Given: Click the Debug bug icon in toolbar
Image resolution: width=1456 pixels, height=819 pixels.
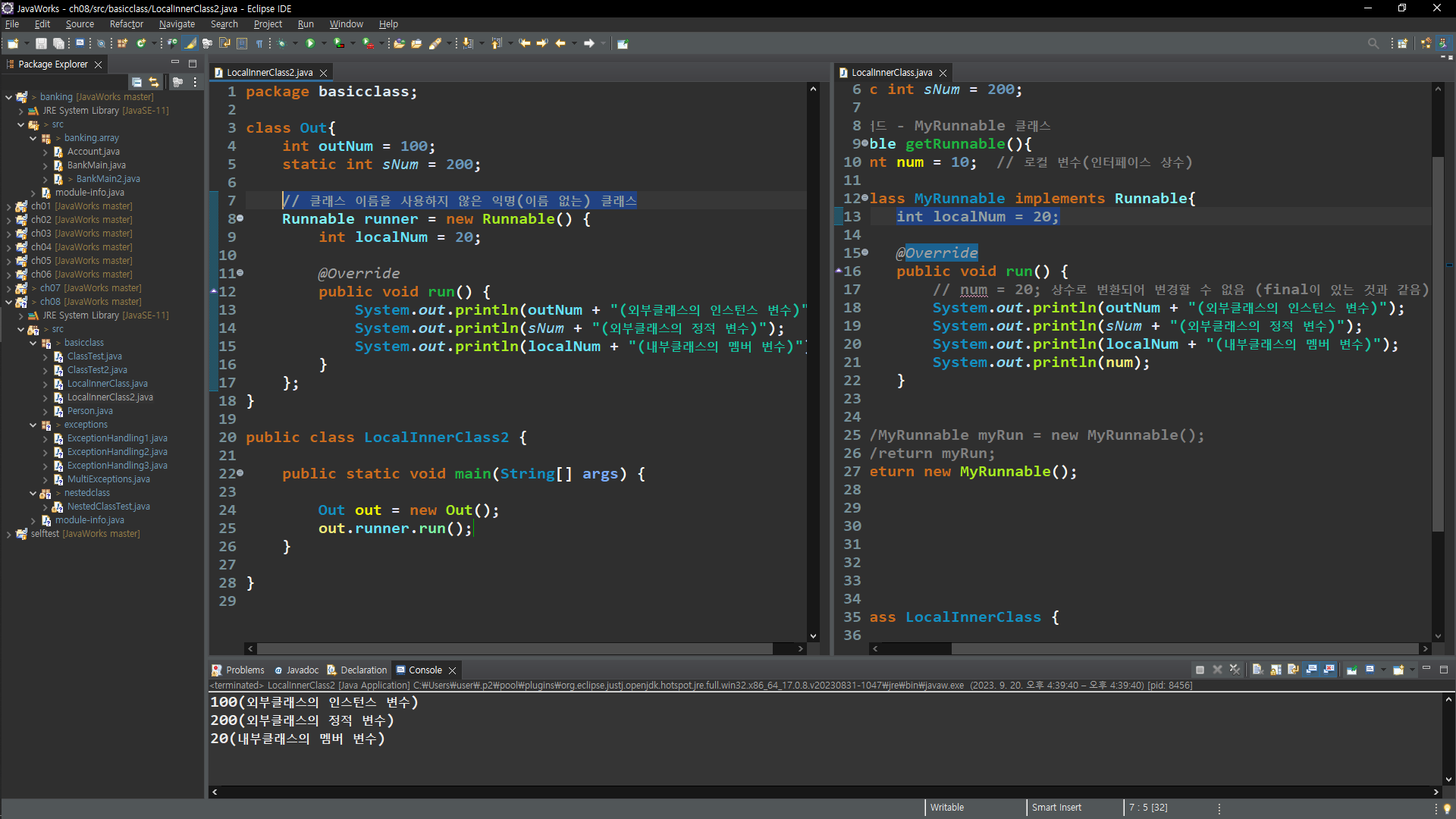Looking at the screenshot, I should coord(281,43).
